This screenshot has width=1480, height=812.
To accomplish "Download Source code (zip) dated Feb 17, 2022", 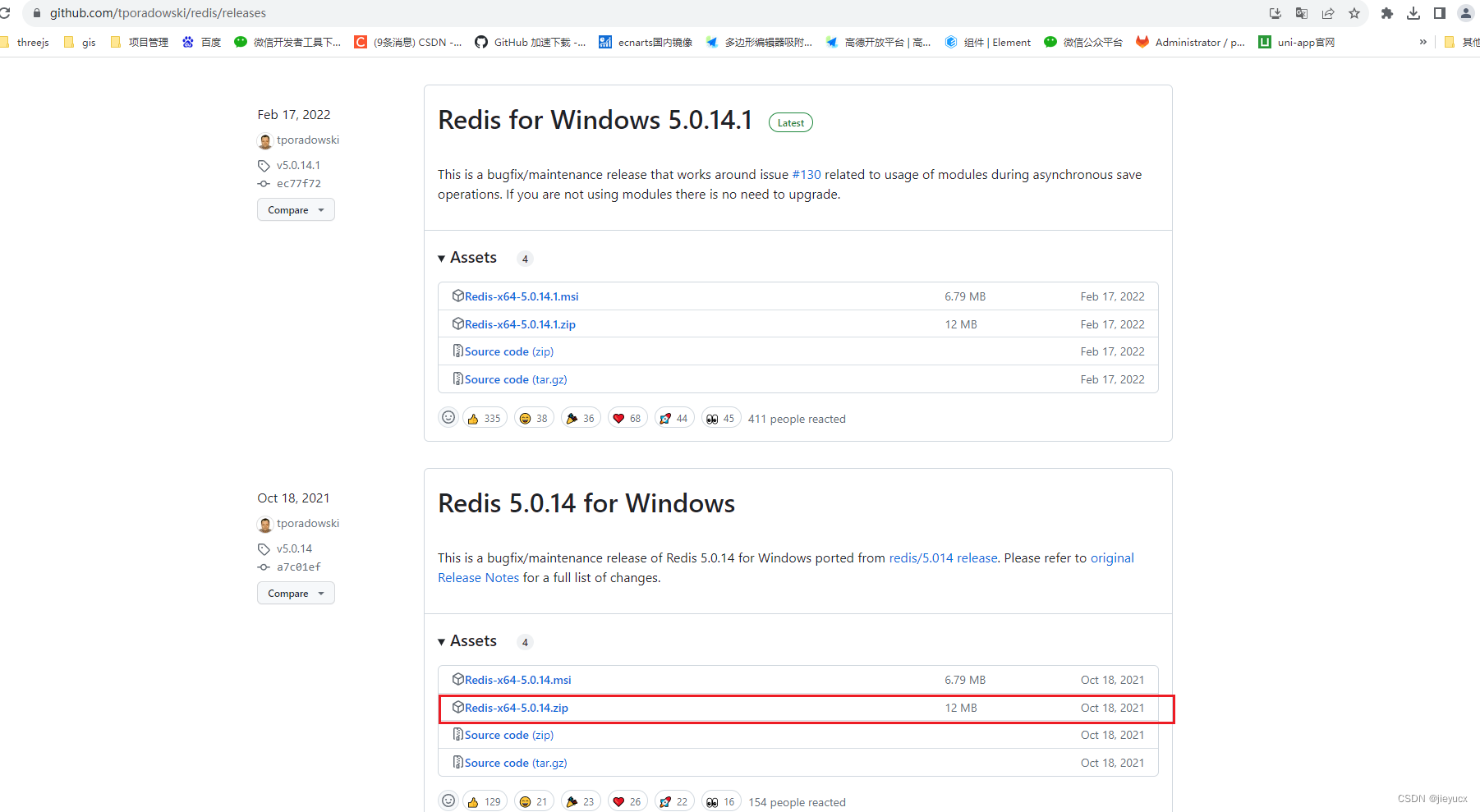I will click(509, 351).
